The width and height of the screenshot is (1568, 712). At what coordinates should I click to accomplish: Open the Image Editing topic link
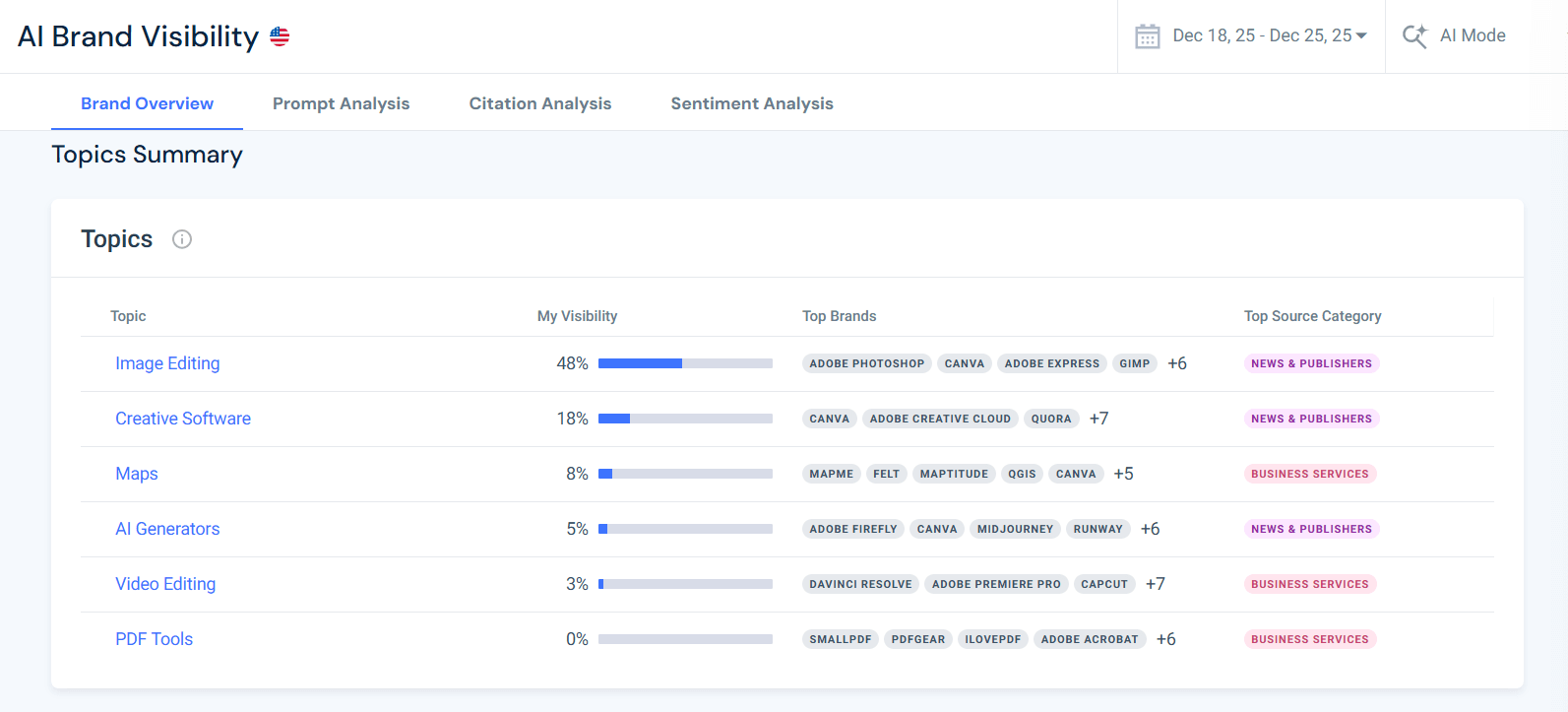[167, 363]
